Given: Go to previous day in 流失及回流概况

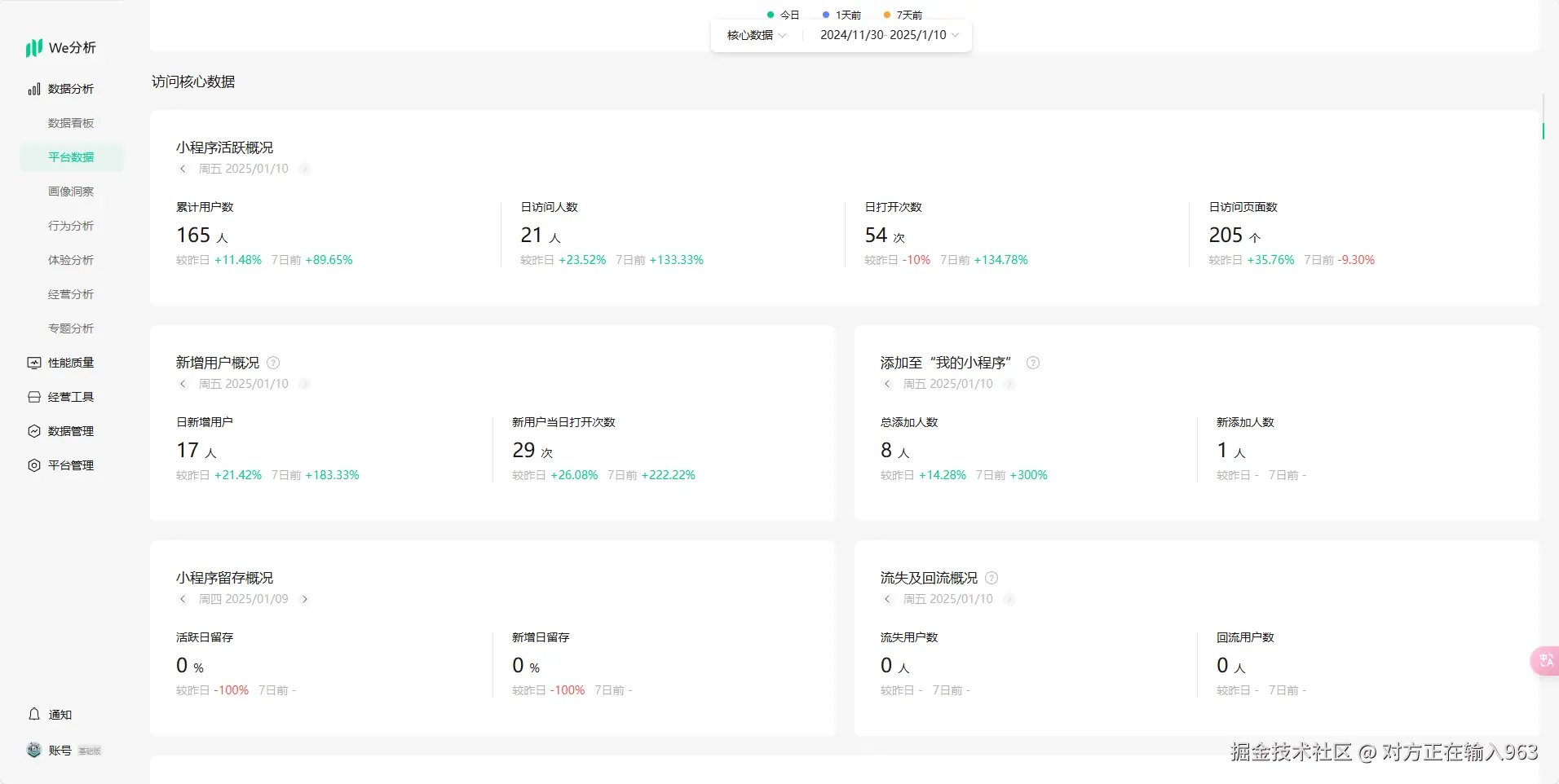Looking at the screenshot, I should (887, 599).
